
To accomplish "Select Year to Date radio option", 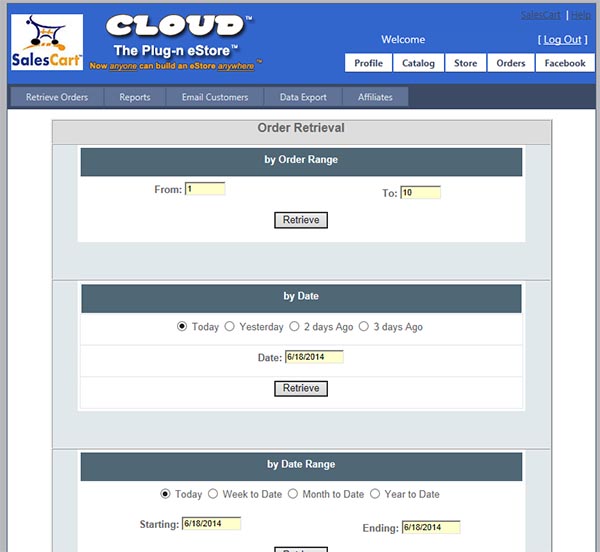I will (375, 494).
